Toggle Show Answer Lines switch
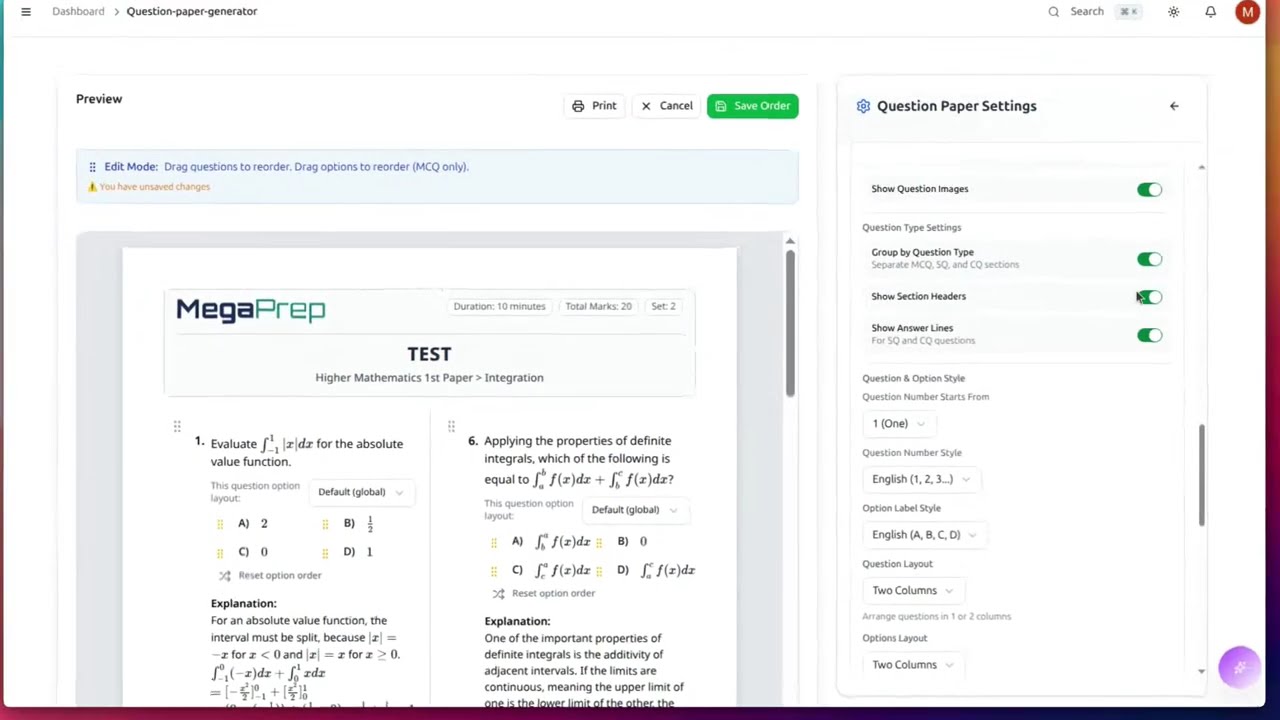1280x720 pixels. pos(1149,335)
